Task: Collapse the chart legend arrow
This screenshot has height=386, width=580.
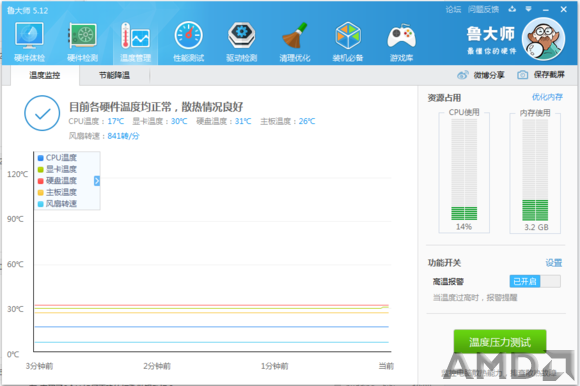Action: [97, 181]
